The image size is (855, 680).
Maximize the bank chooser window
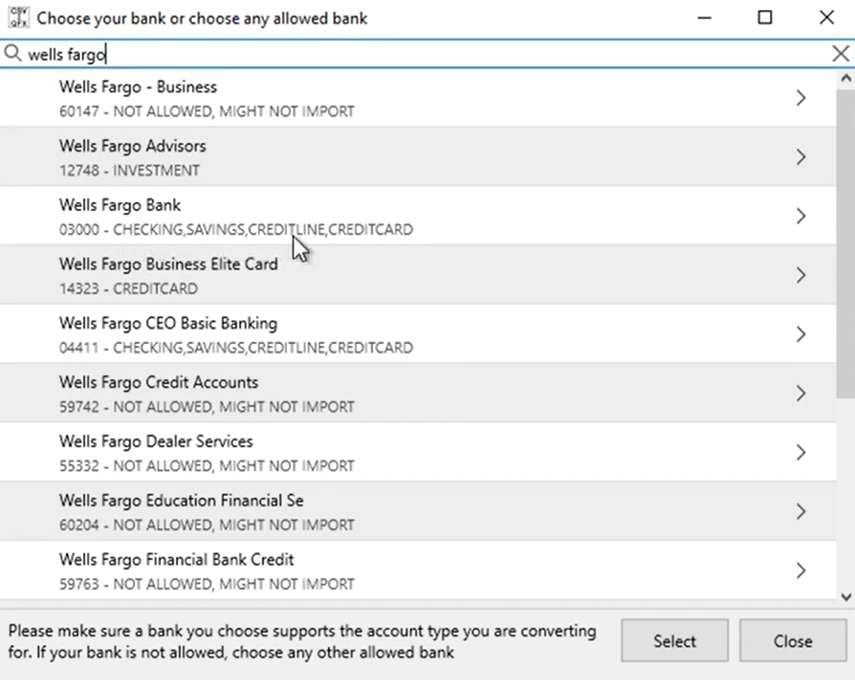765,17
